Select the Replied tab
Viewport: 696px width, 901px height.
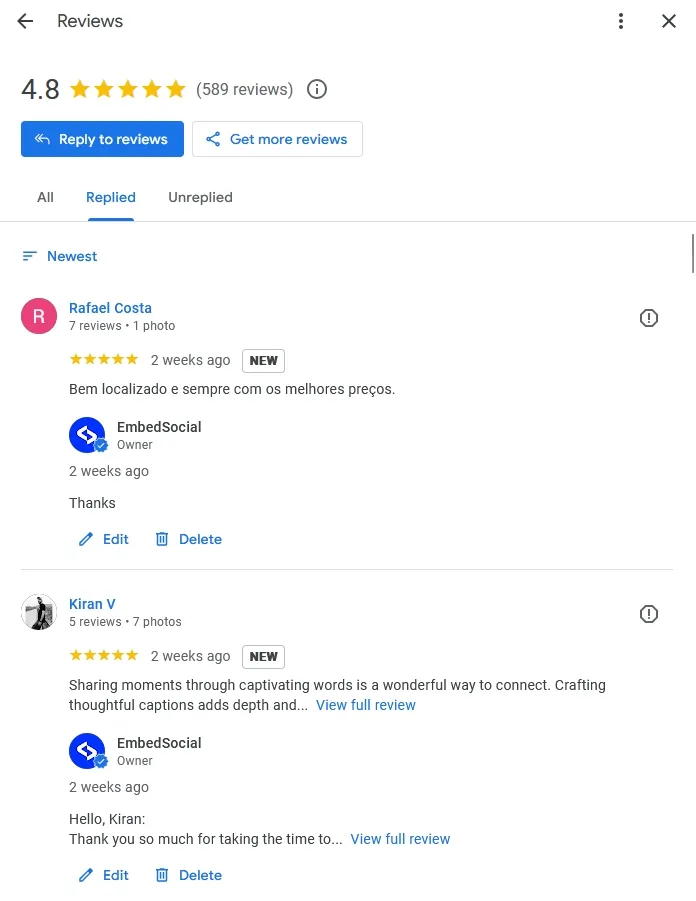point(111,197)
